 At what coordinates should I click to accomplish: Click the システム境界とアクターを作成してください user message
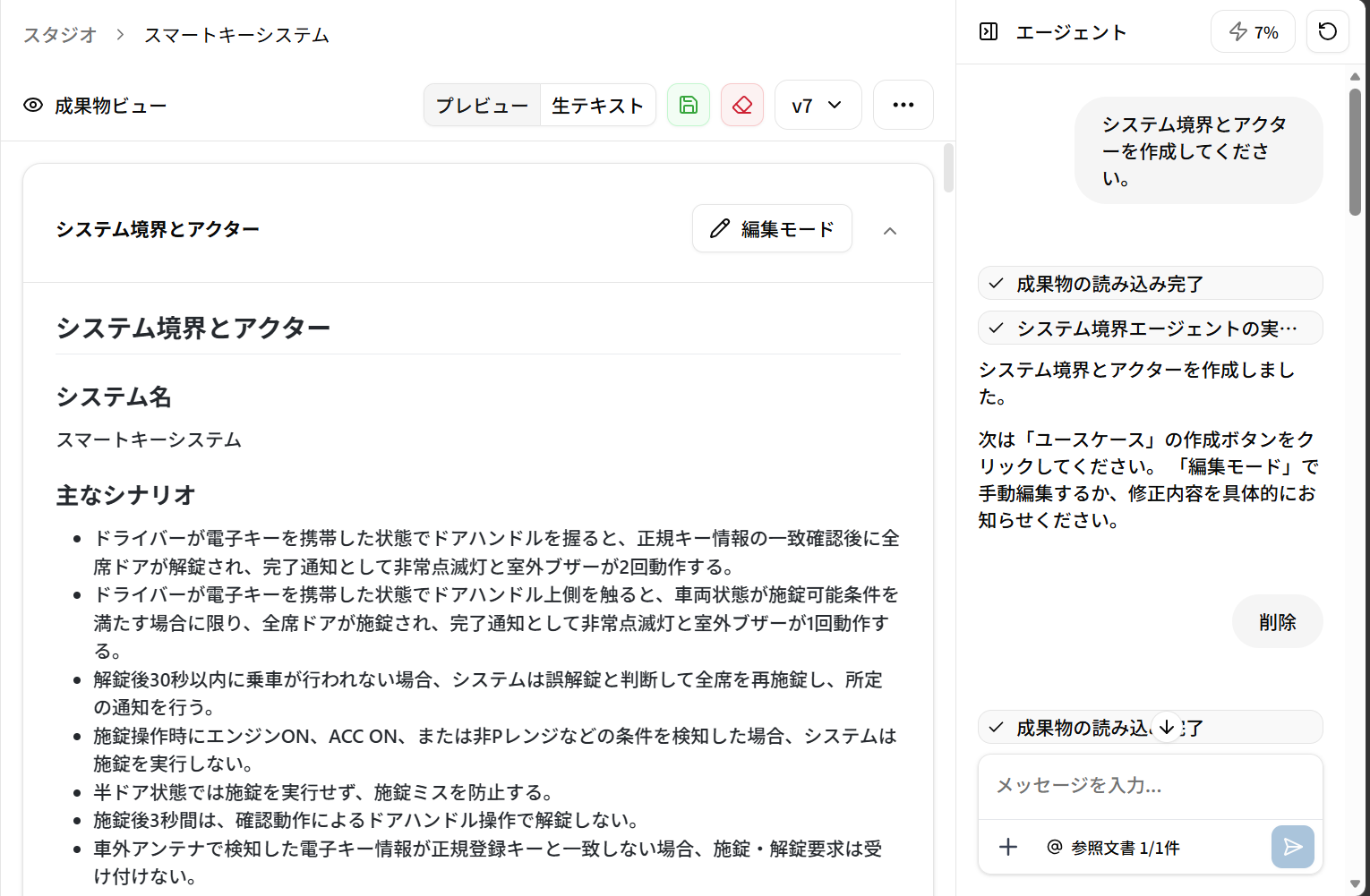pos(1199,150)
